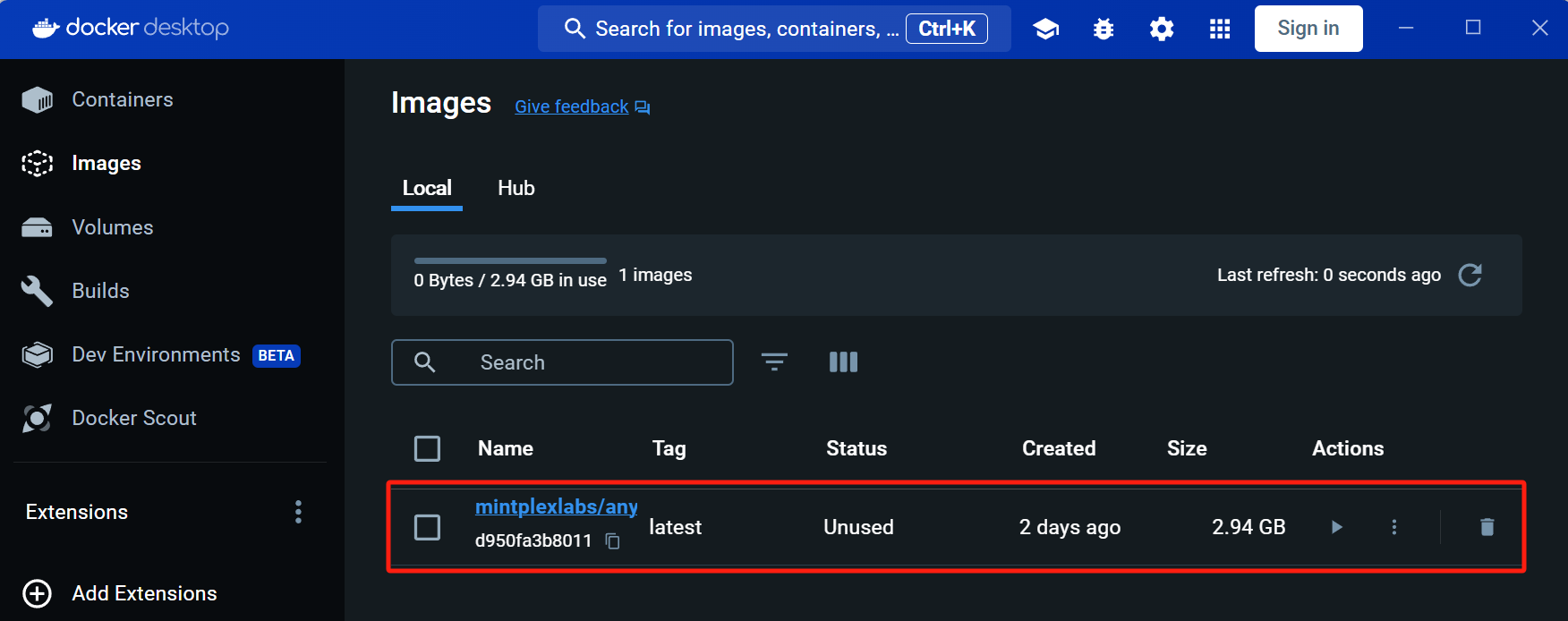Copy the image digest d950fa3b8011
Screen dimensions: 1568x621
tap(612, 541)
